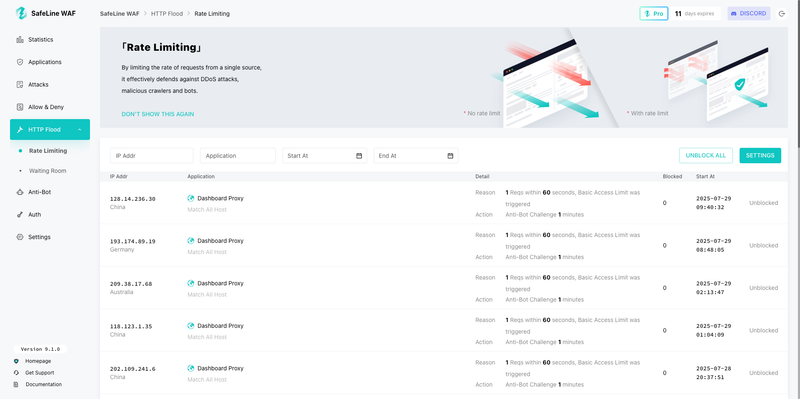Screen dimensions: 800x399
Task: Focus the Application filter field
Action: click(x=238, y=156)
